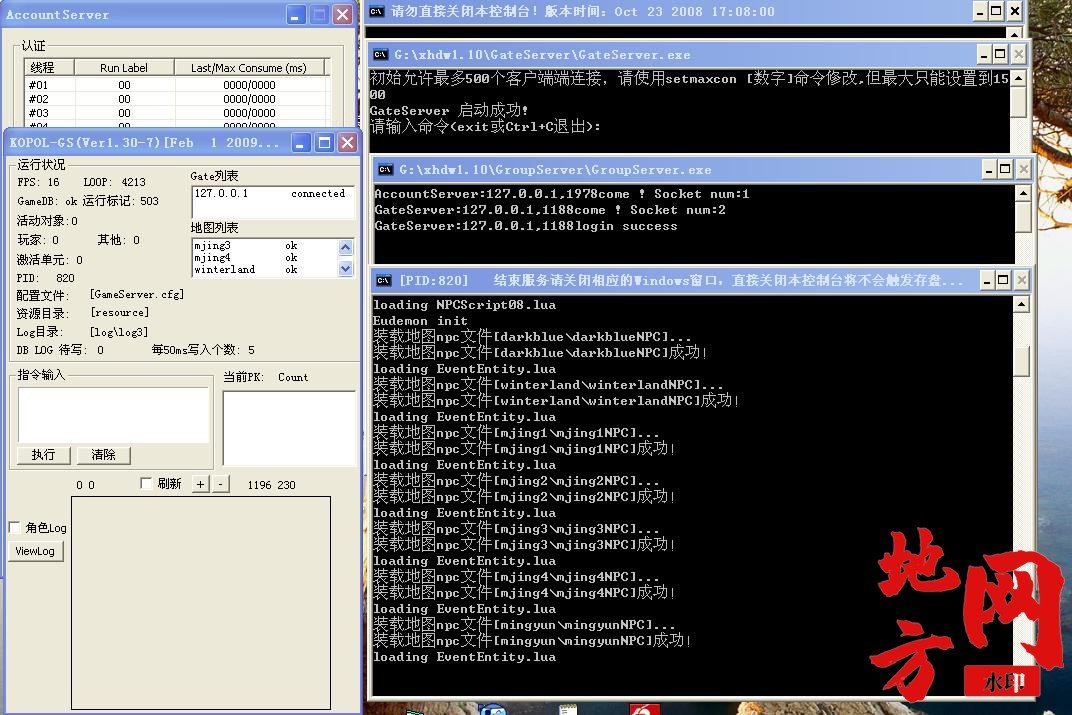
Task: Click the up arrow in the GroupServer console scrollbar
Action: click(x=1023, y=193)
